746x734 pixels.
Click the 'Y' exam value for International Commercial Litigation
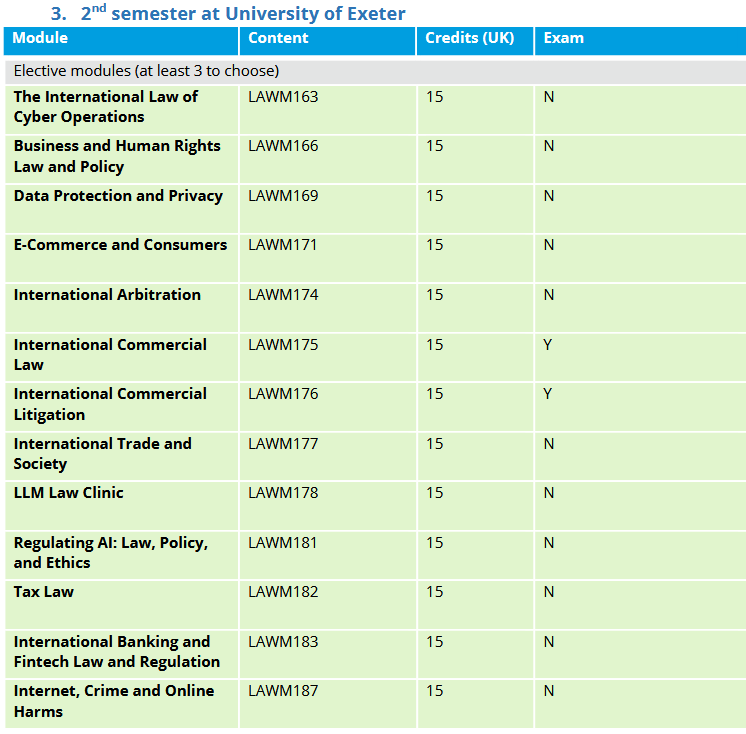(548, 394)
